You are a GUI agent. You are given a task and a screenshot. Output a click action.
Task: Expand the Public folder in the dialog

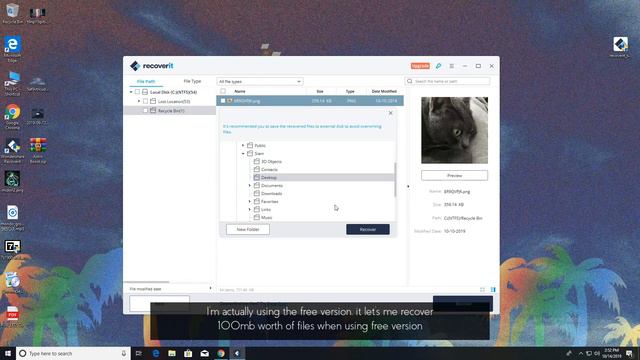(x=243, y=145)
